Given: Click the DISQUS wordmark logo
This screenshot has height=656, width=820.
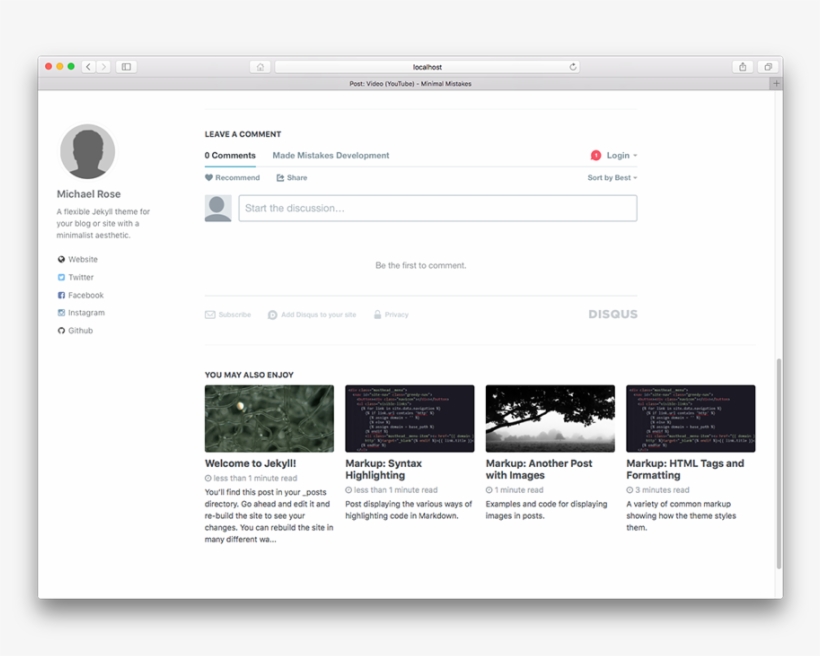Looking at the screenshot, I should tap(614, 314).
